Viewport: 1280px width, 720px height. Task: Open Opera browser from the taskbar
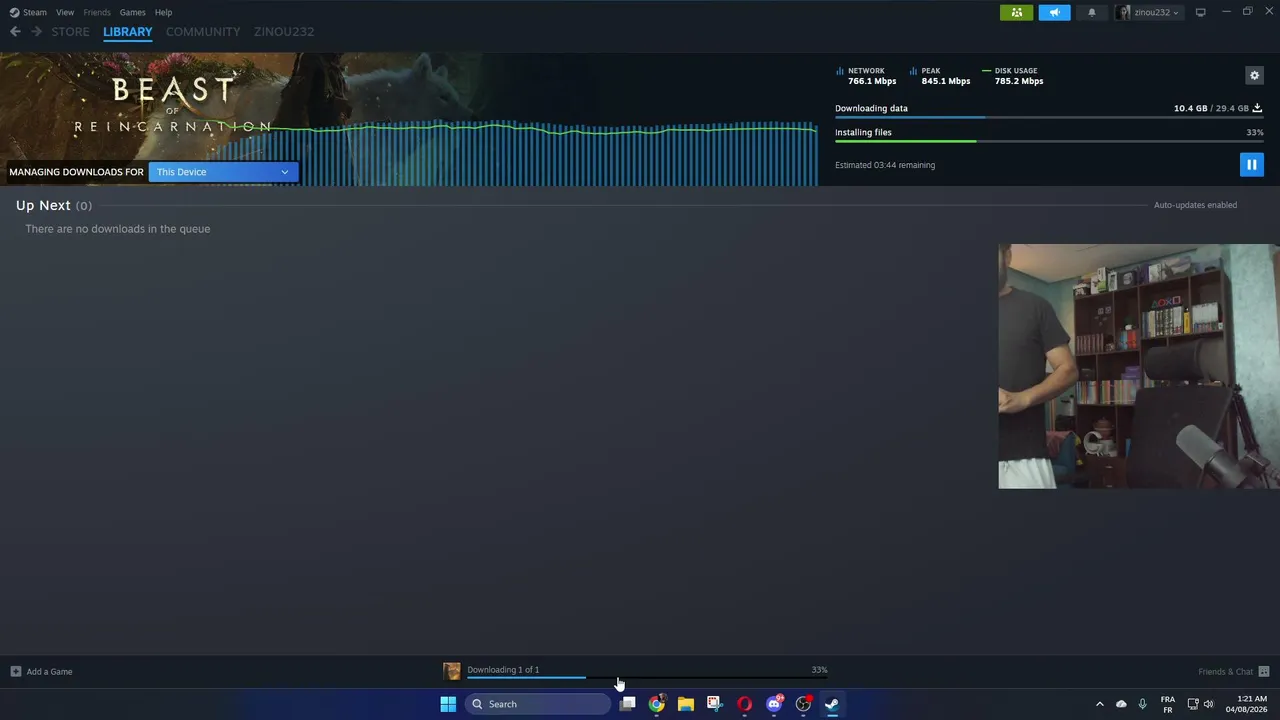(x=744, y=704)
